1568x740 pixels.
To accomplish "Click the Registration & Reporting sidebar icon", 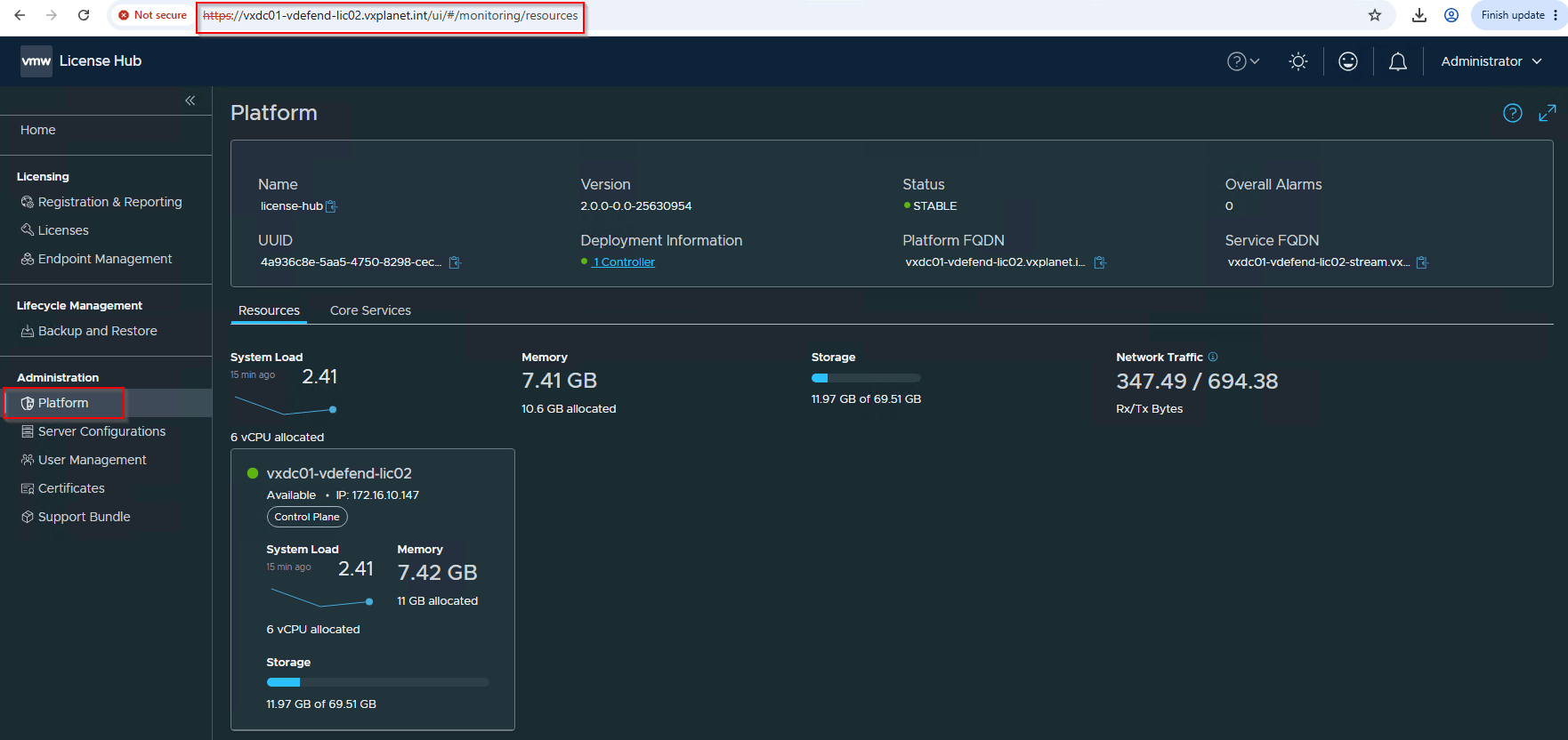I will click(x=28, y=202).
